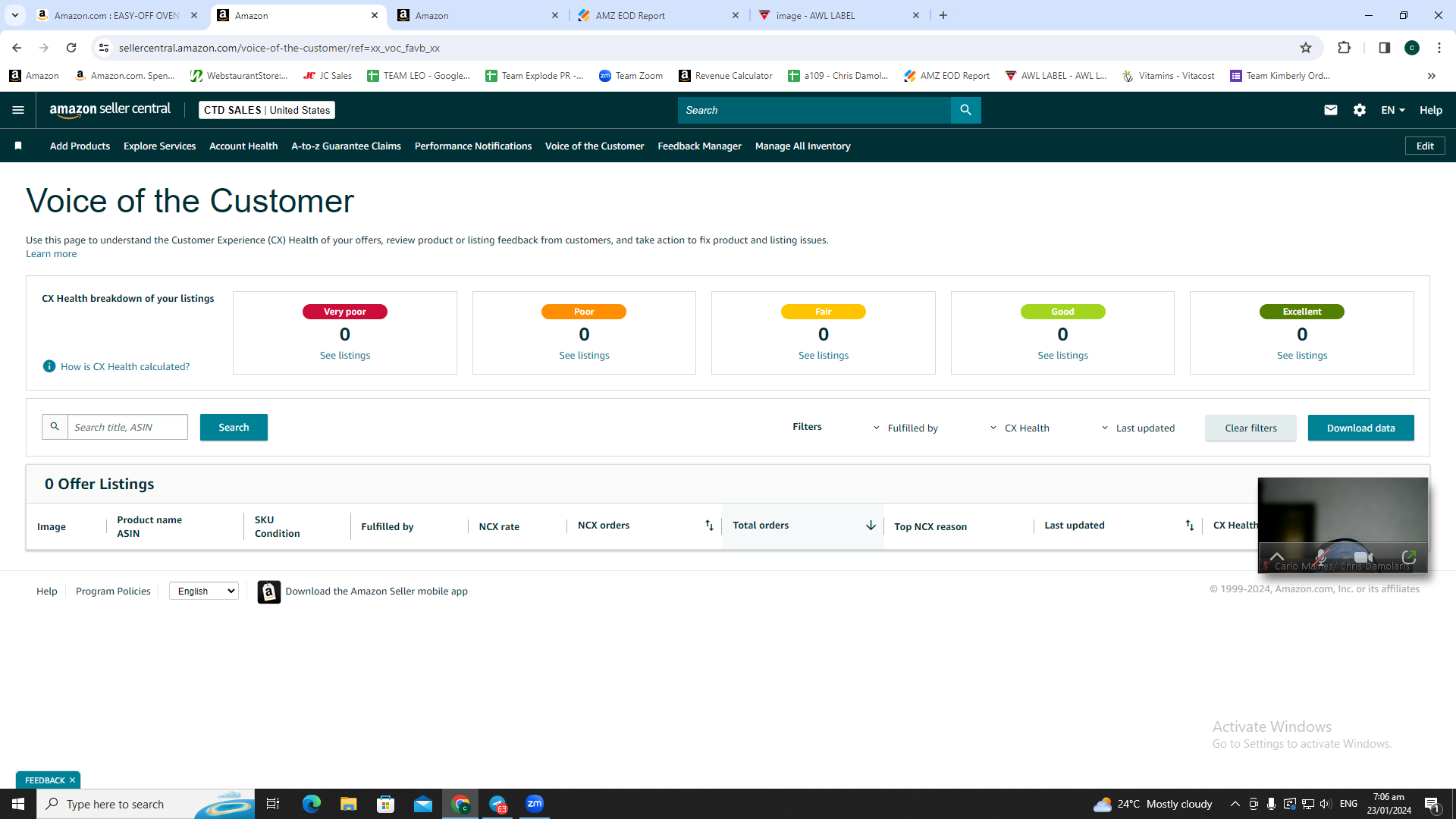Click the Download data button
The height and width of the screenshot is (819, 1456).
pyautogui.click(x=1360, y=428)
